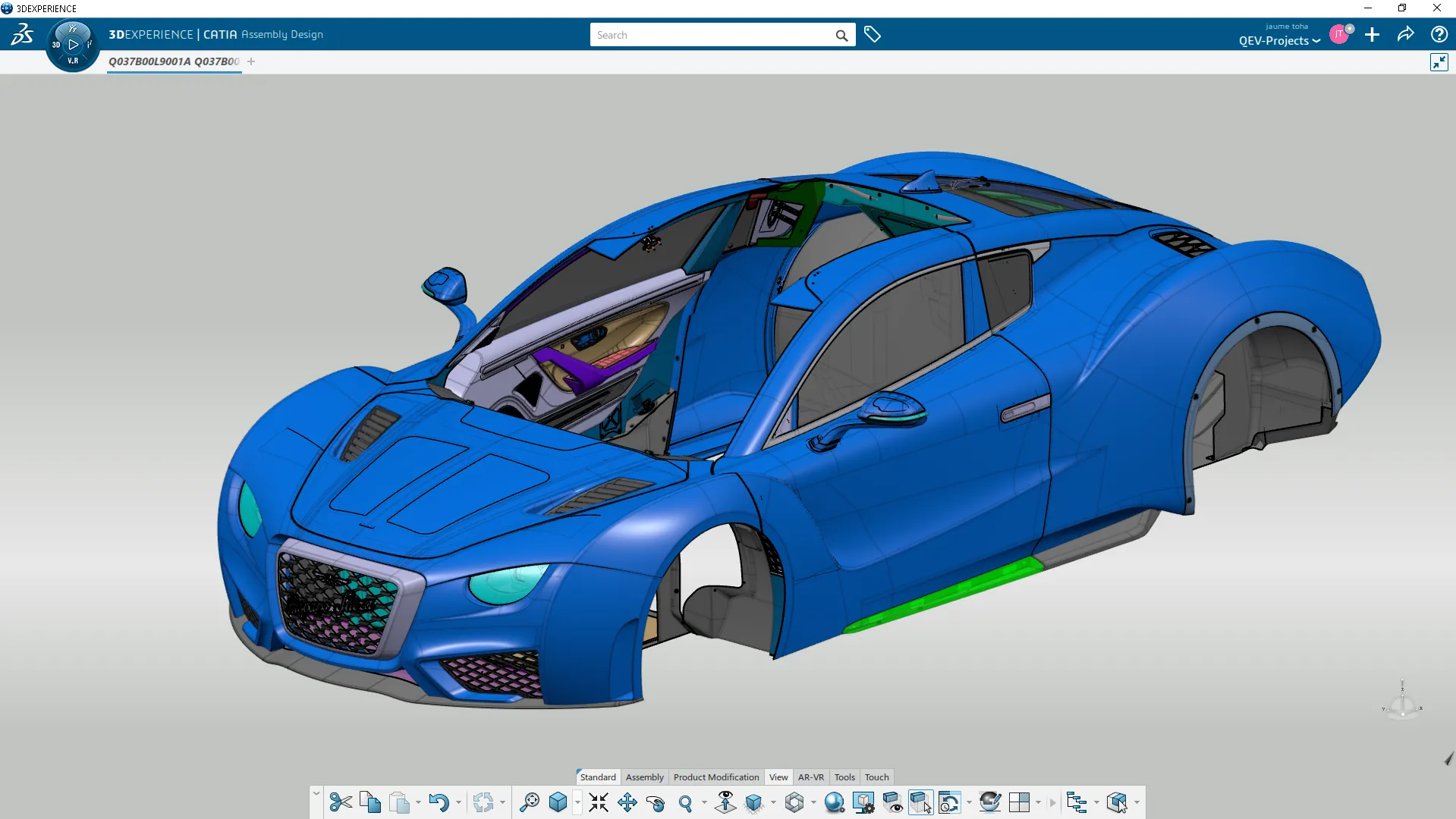Click the Copy icon

(370, 802)
